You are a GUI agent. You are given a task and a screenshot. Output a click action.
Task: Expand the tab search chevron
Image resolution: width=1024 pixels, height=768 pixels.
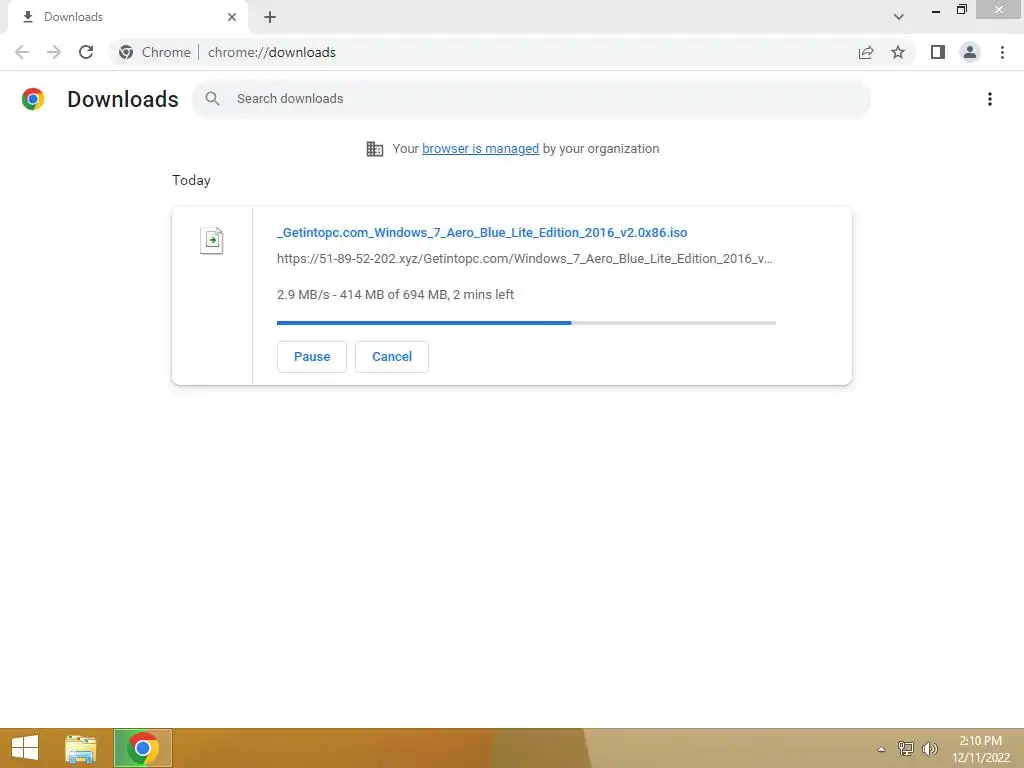899,17
